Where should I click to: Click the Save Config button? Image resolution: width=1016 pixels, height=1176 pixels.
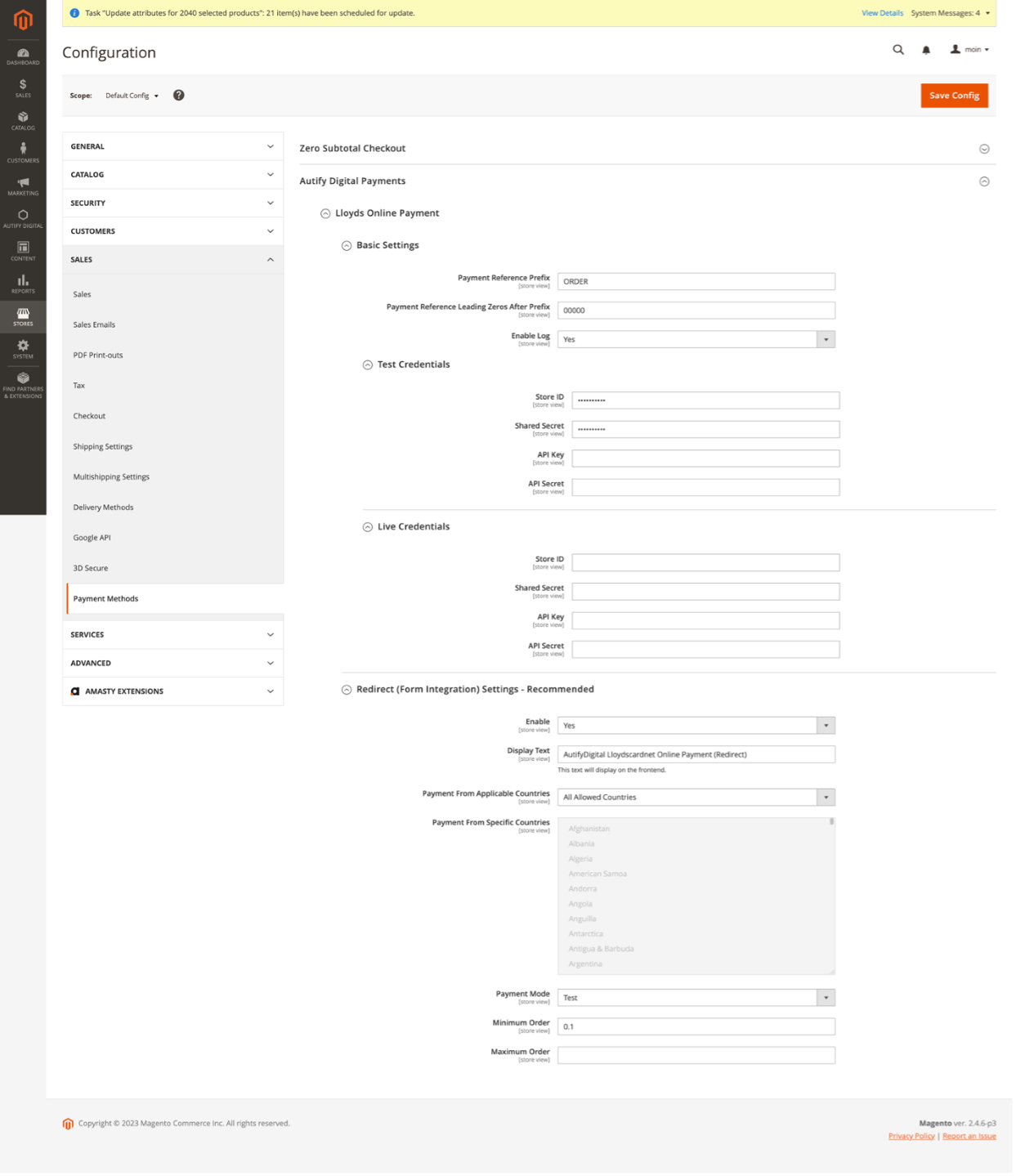954,96
